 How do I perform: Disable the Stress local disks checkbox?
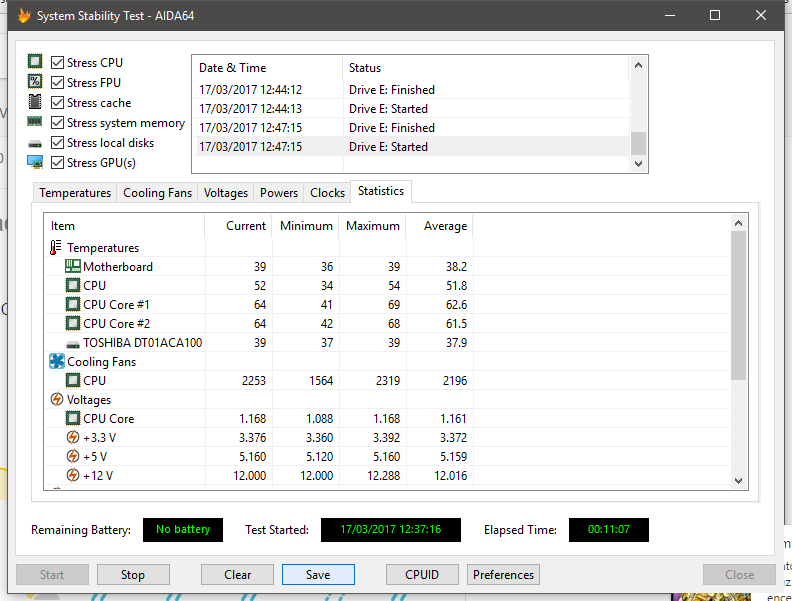pyautogui.click(x=58, y=143)
